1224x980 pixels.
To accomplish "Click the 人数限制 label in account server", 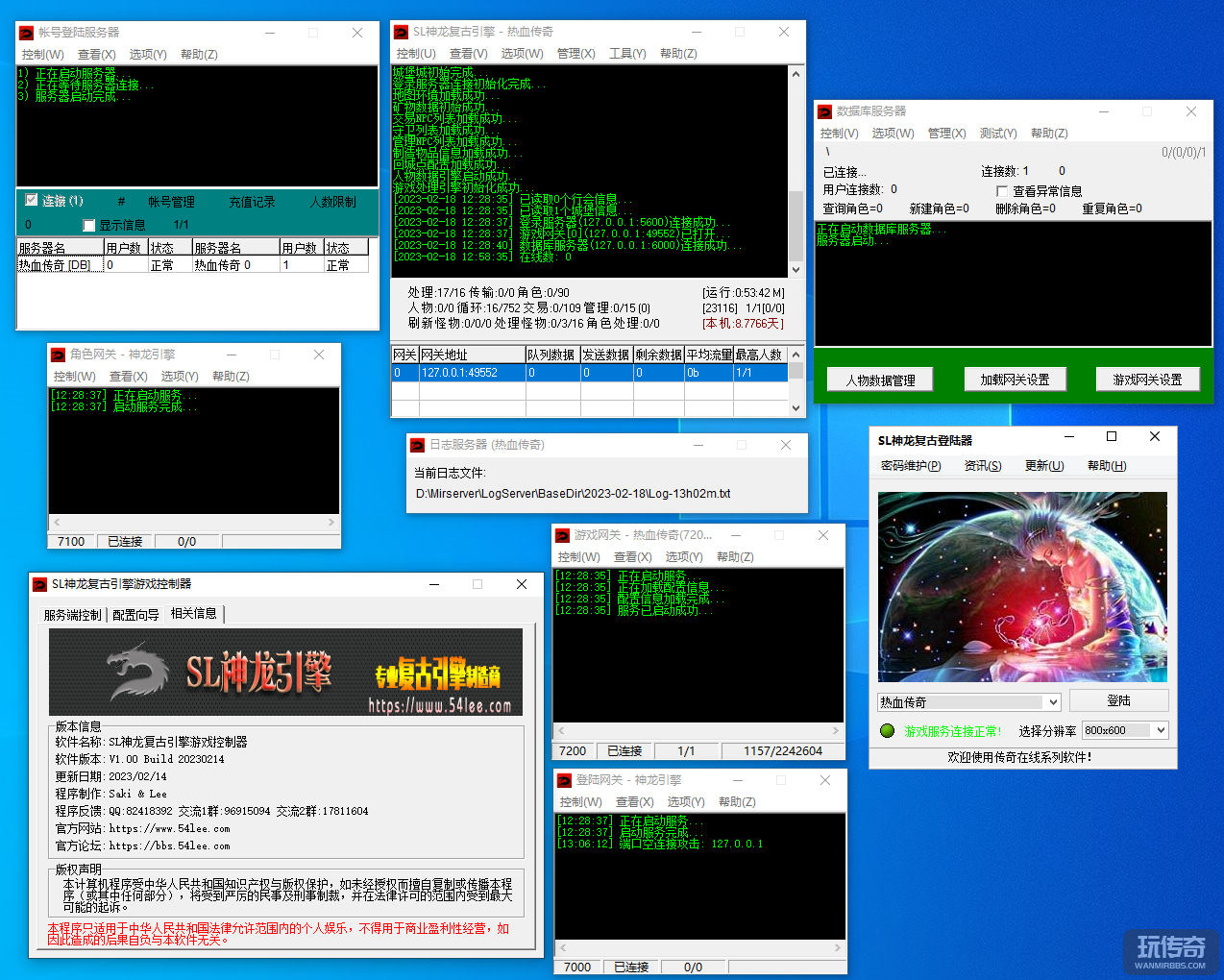I will click(332, 202).
